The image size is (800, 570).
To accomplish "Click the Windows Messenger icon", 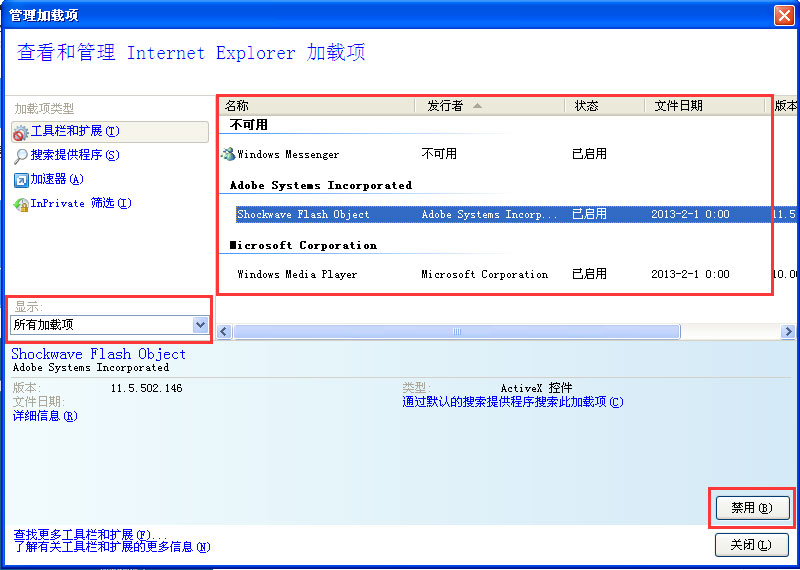I will (228, 154).
